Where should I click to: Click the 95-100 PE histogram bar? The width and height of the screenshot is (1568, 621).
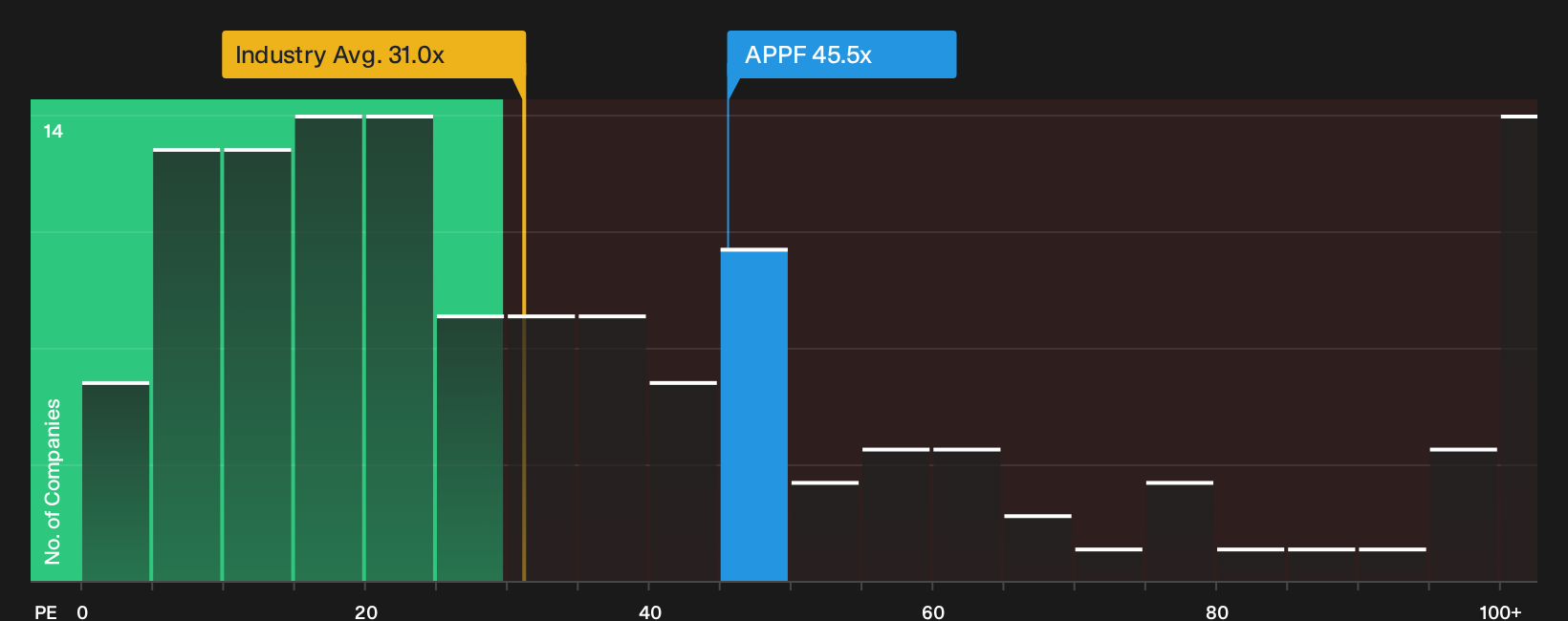(1464, 515)
